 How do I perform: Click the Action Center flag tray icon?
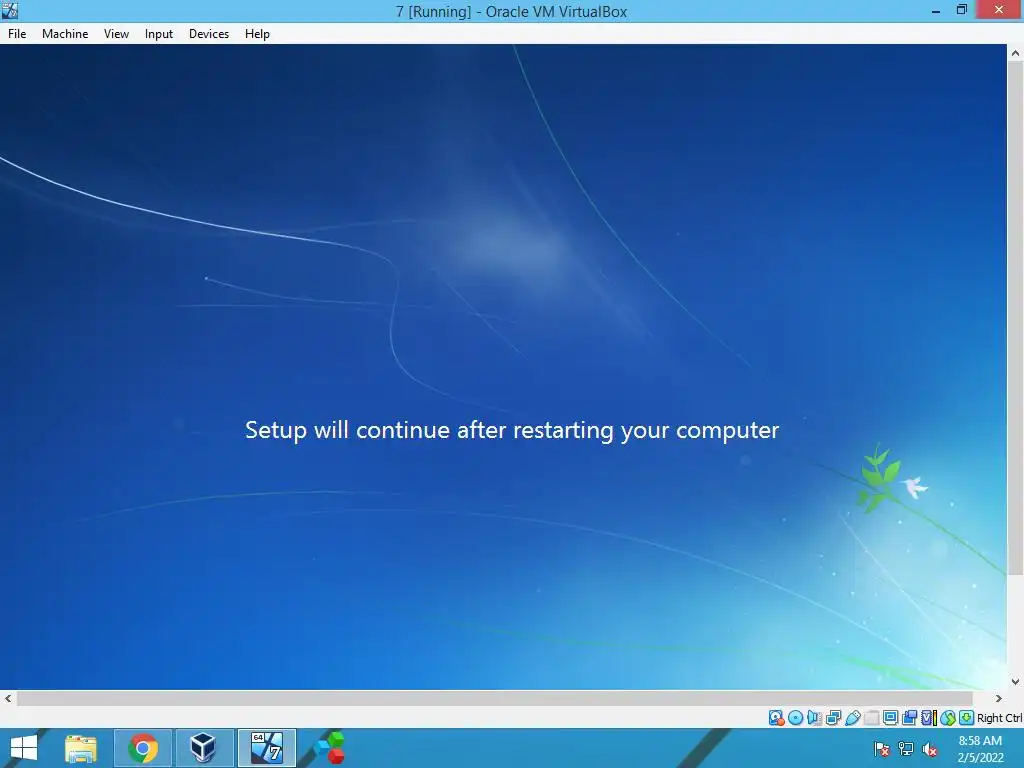click(882, 750)
